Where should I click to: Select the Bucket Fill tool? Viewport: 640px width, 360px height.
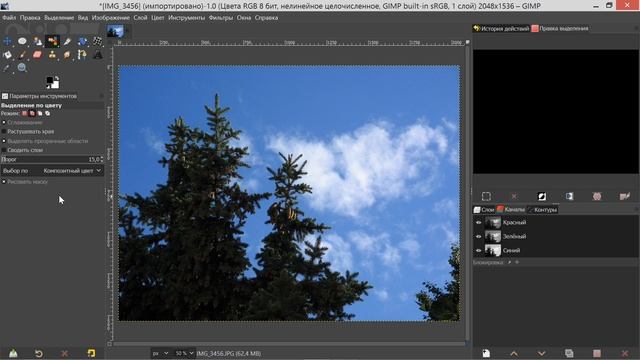coord(7,55)
